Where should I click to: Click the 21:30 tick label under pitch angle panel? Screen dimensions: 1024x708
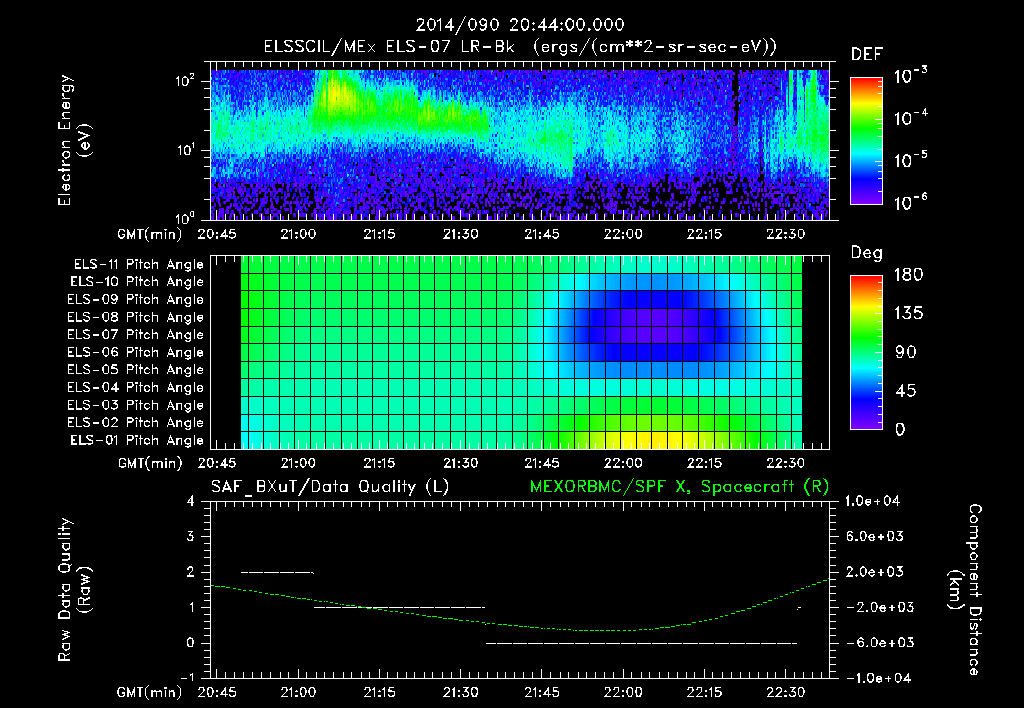click(x=460, y=463)
